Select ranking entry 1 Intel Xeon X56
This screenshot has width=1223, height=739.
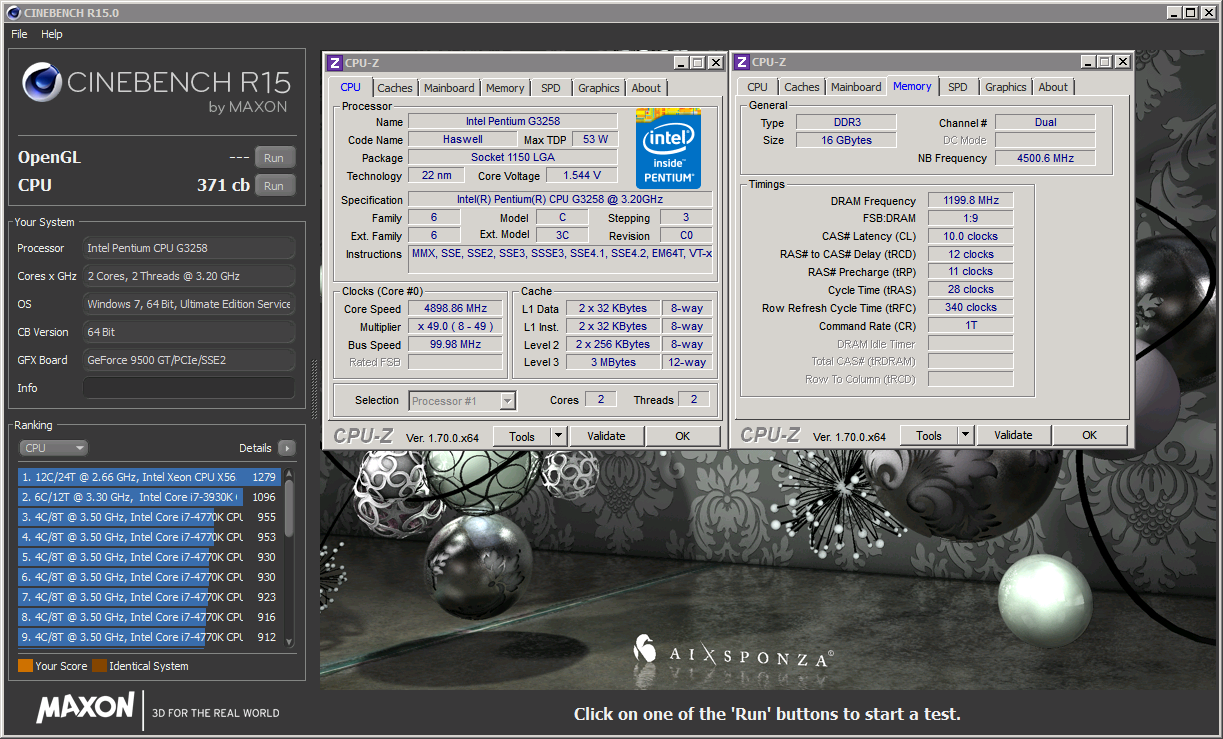coord(150,477)
